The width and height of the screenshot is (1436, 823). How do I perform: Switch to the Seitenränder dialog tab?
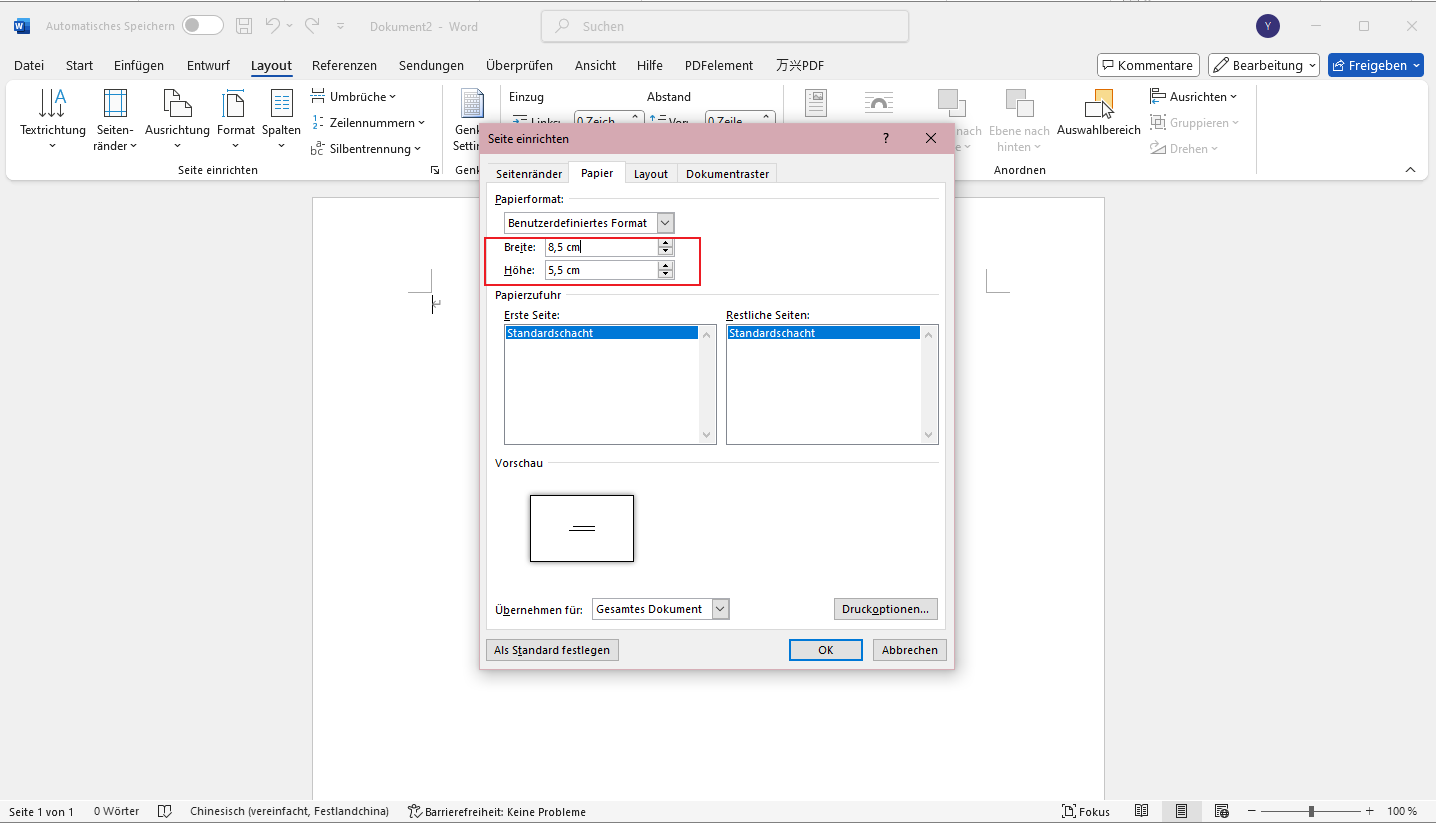(x=529, y=174)
